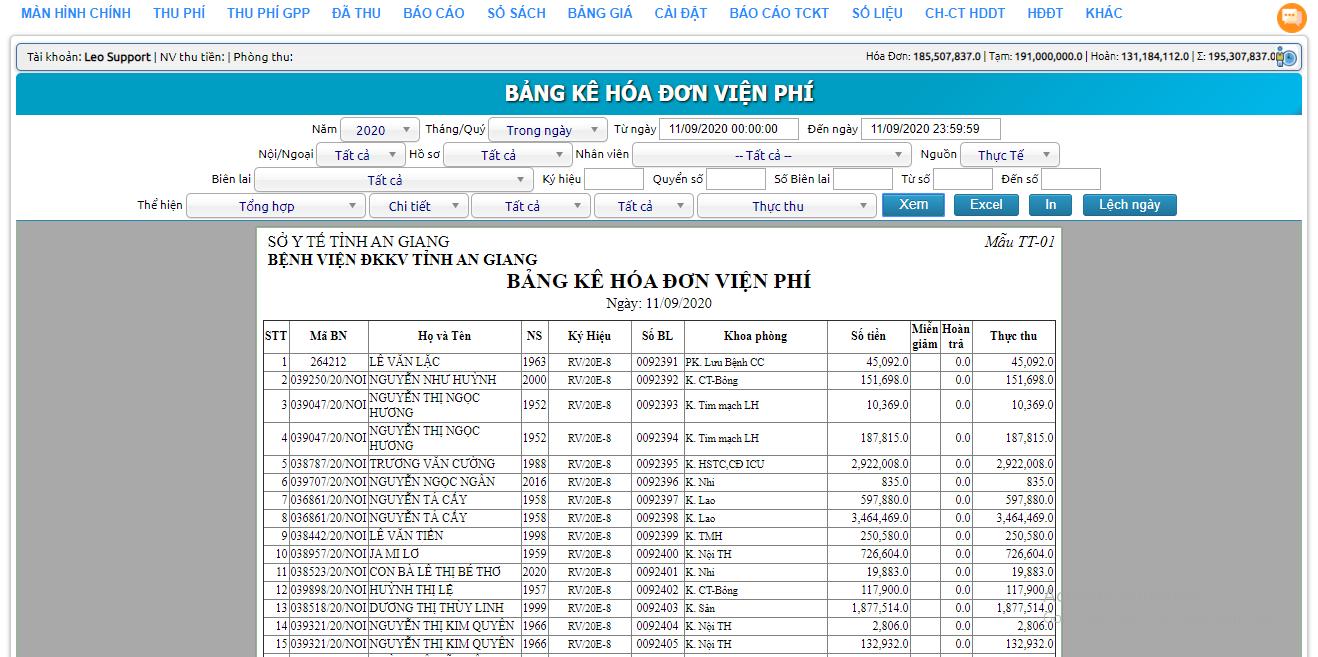Open the orange chat support icon
The width and height of the screenshot is (1318, 657).
pos(1292,18)
